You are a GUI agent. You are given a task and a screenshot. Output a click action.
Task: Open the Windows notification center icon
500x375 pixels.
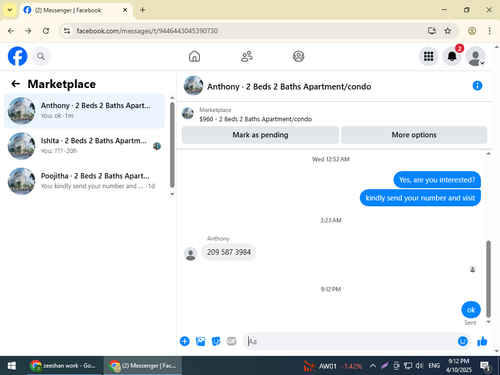coord(485,366)
